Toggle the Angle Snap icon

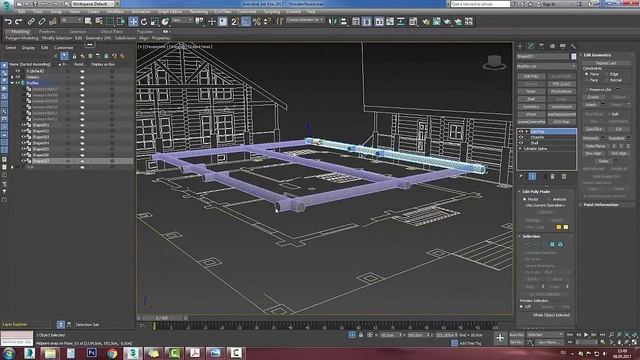246,22
